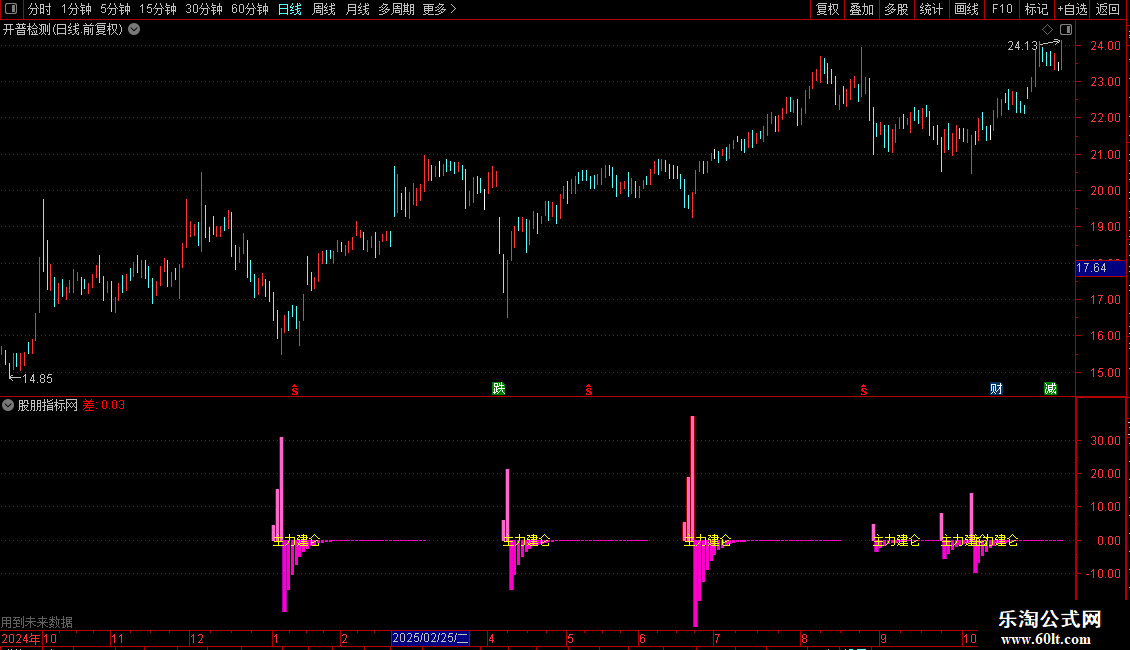Open the 多周期 multi-period view

(x=396, y=9)
